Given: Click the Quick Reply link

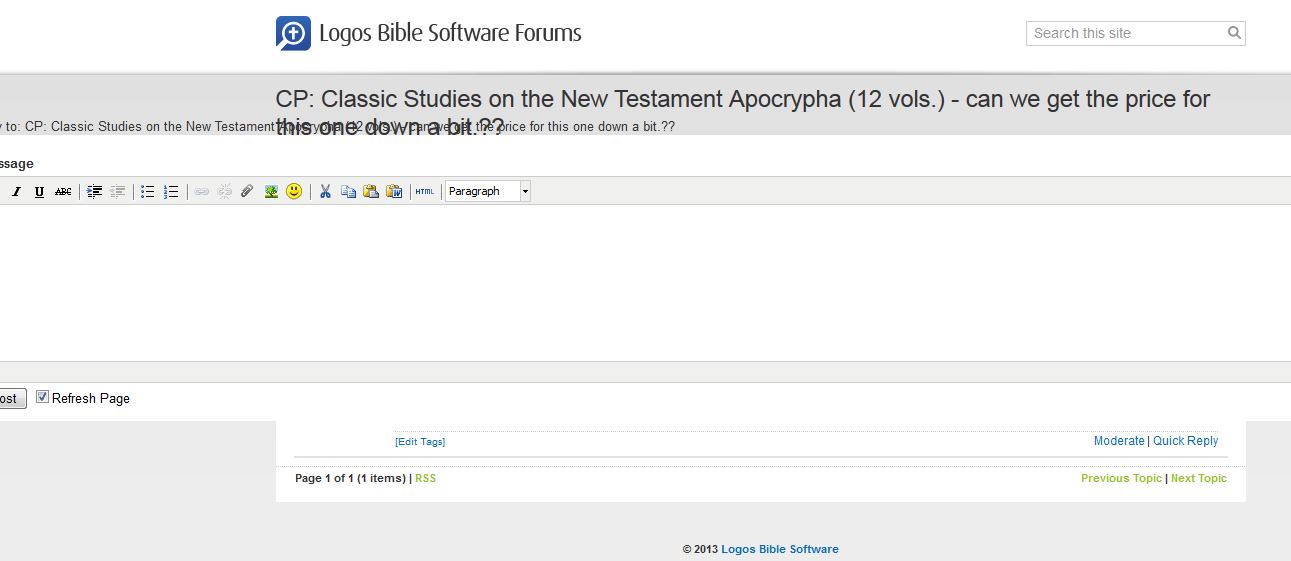Looking at the screenshot, I should click(x=1186, y=441).
